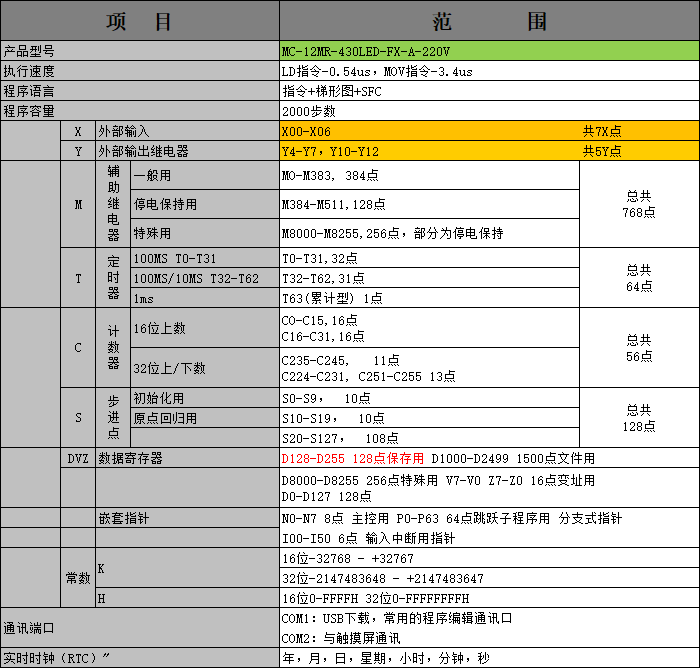
Task: Click the COM1: USB下载 communication line
Action: coord(396,618)
